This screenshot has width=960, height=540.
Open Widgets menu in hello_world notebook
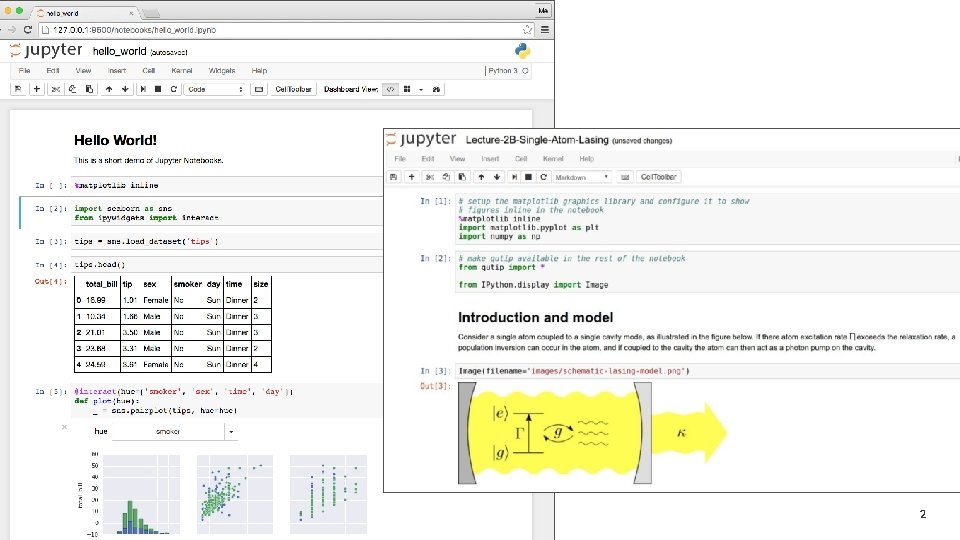point(222,70)
